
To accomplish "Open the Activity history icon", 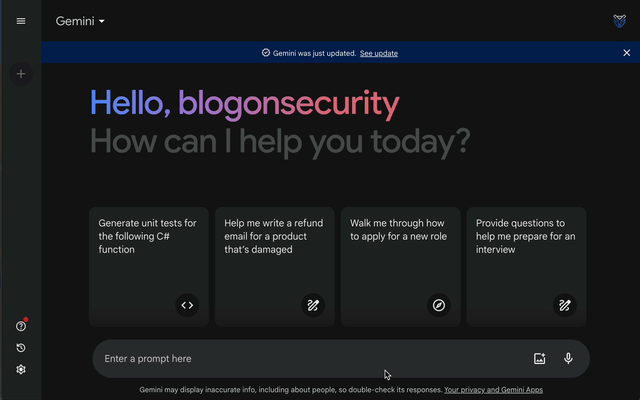I will click(21, 348).
